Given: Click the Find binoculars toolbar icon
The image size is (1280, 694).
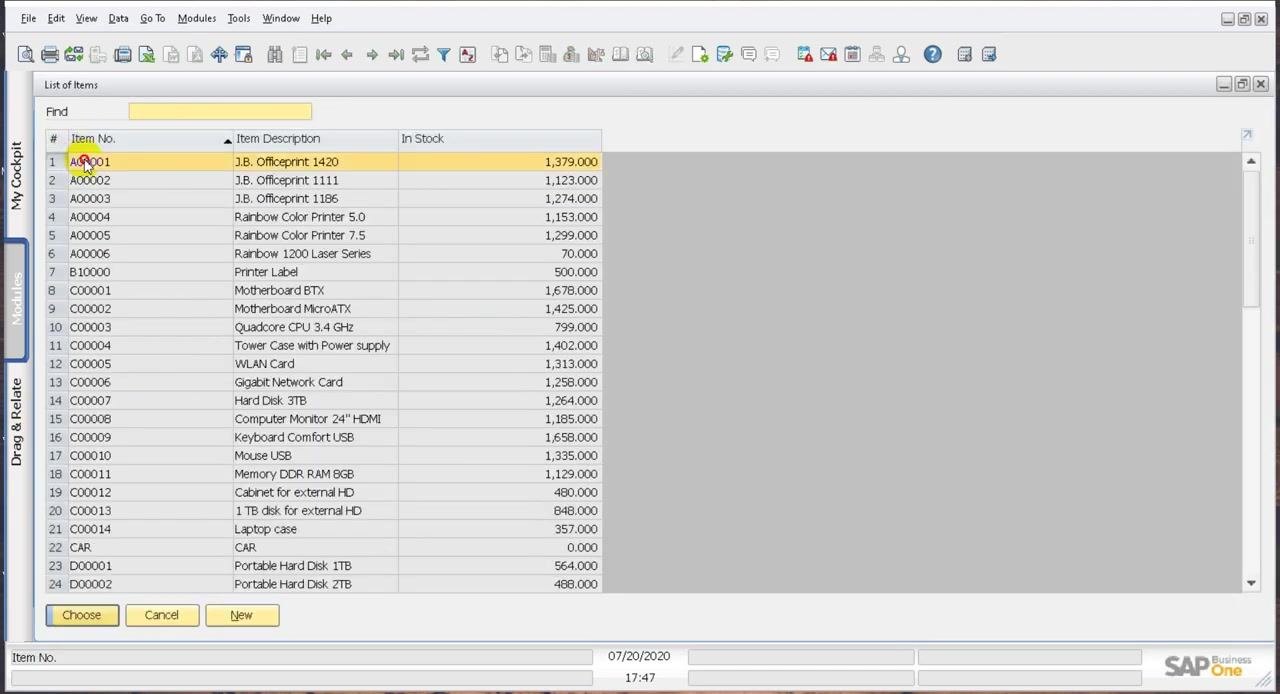Looking at the screenshot, I should [274, 55].
